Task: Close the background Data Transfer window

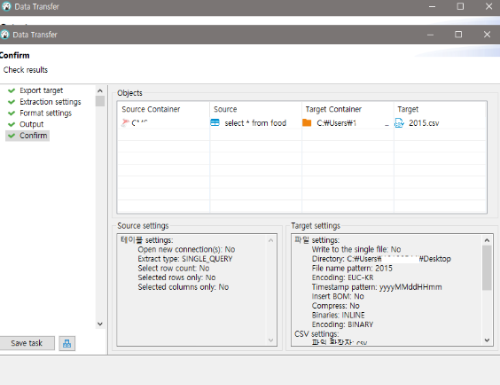Action: pos(489,6)
